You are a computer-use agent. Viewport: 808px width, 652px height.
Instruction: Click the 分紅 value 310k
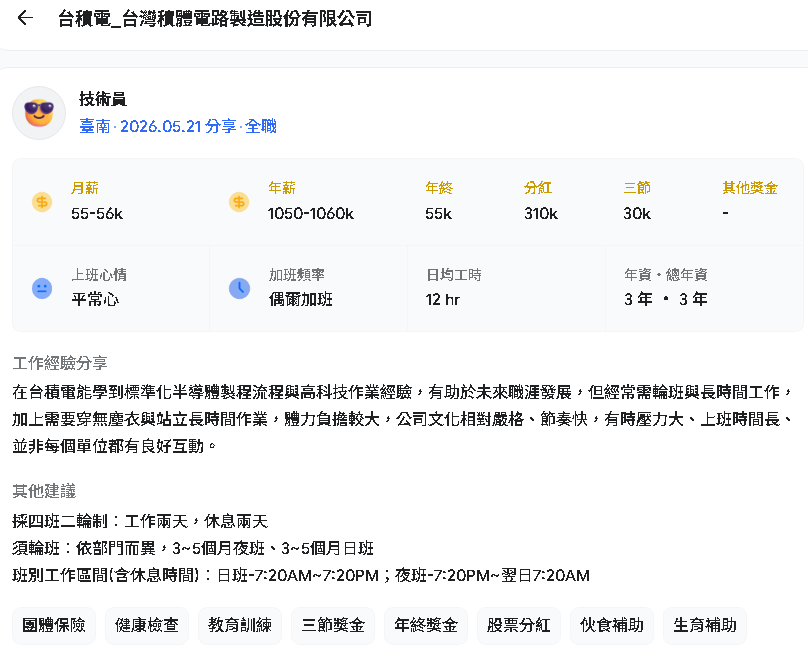pos(541,213)
